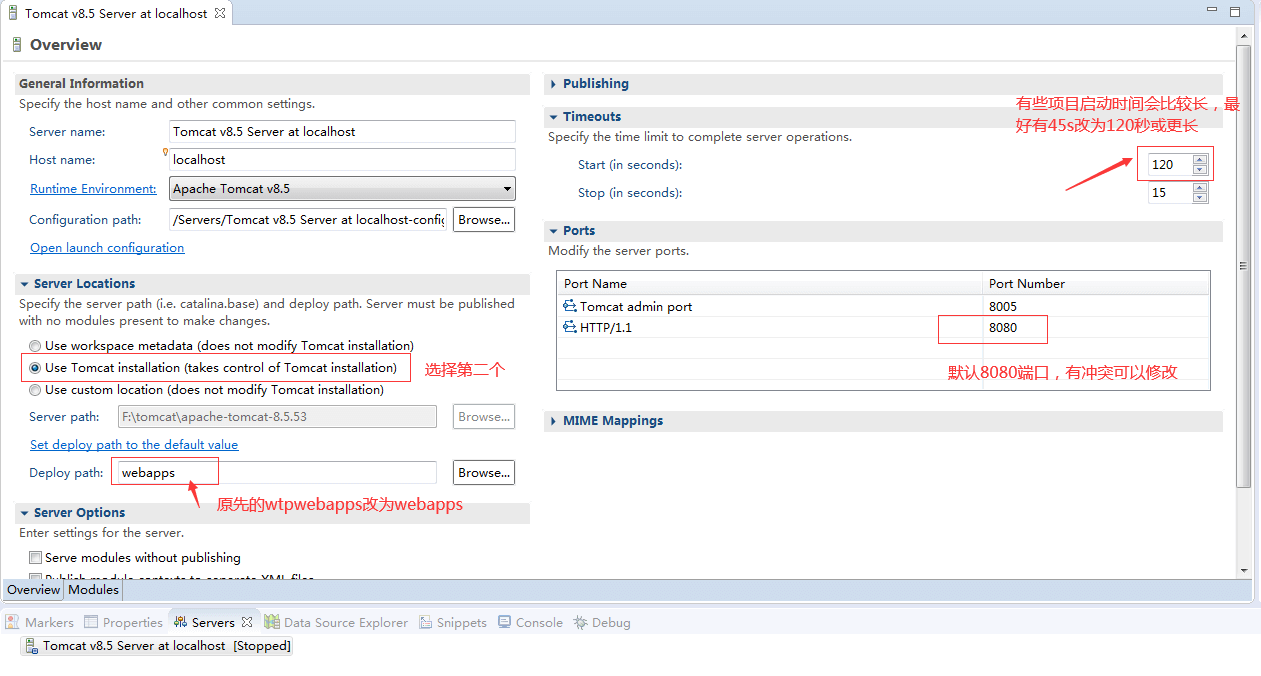Click the Data Source Explorer view icon
This screenshot has width=1261, height=676.
(x=272, y=622)
